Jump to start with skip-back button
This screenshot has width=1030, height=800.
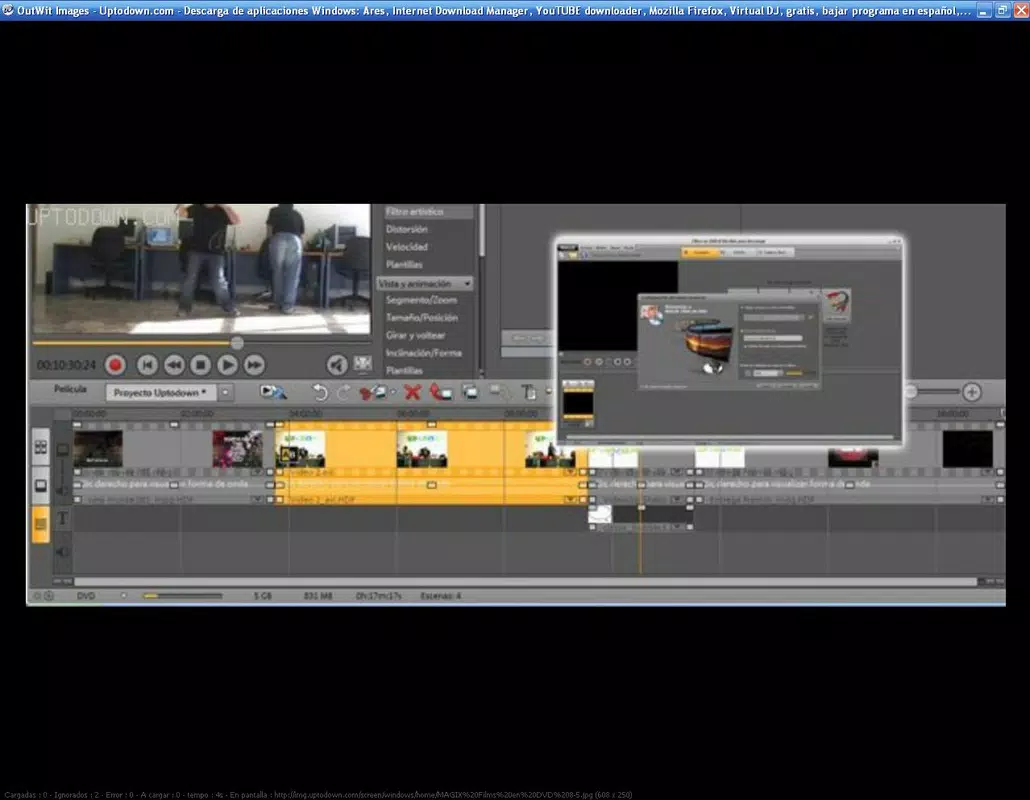147,365
